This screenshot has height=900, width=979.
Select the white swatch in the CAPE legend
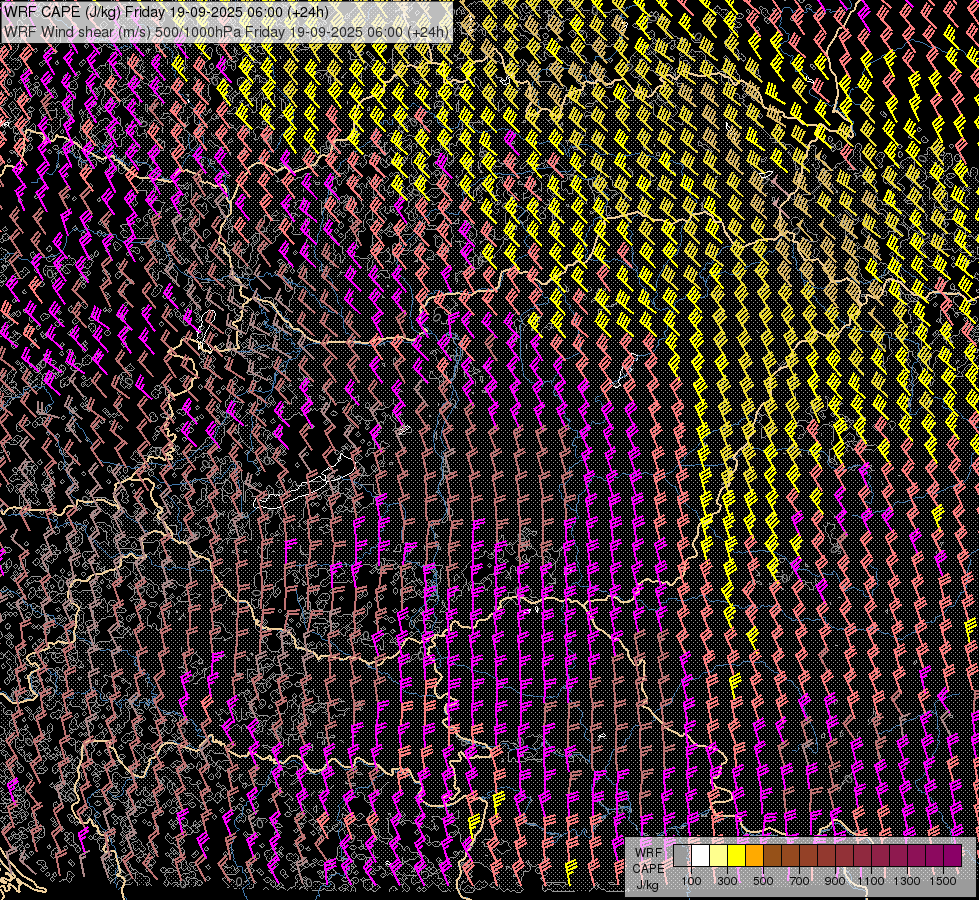click(700, 856)
